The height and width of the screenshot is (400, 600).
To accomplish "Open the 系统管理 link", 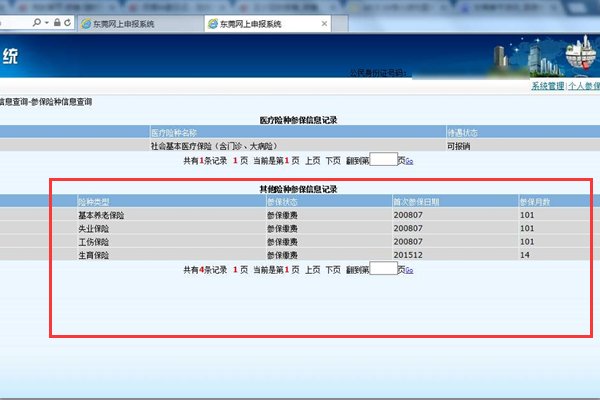I will (x=548, y=86).
